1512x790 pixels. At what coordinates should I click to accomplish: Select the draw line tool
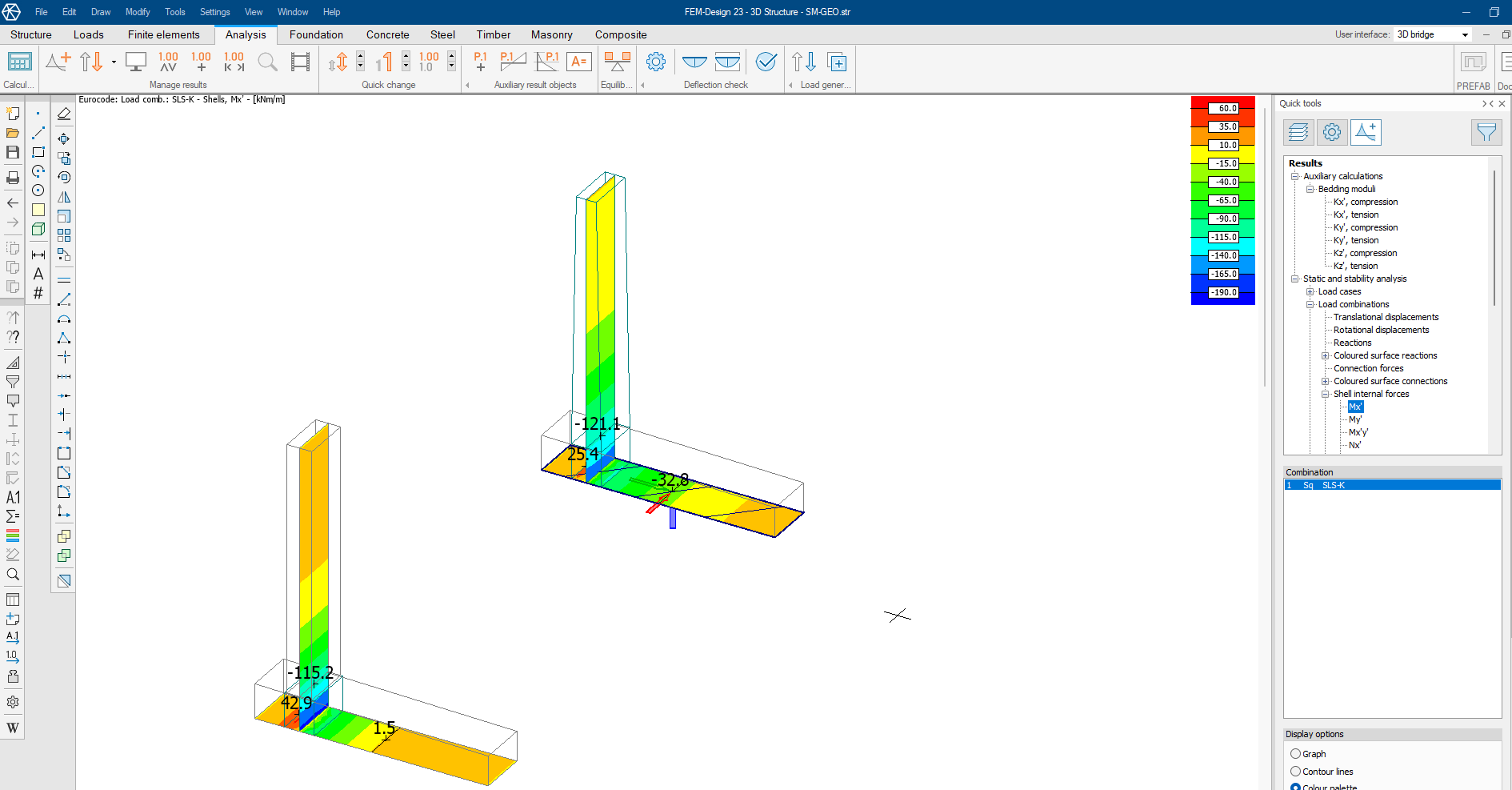click(x=38, y=133)
